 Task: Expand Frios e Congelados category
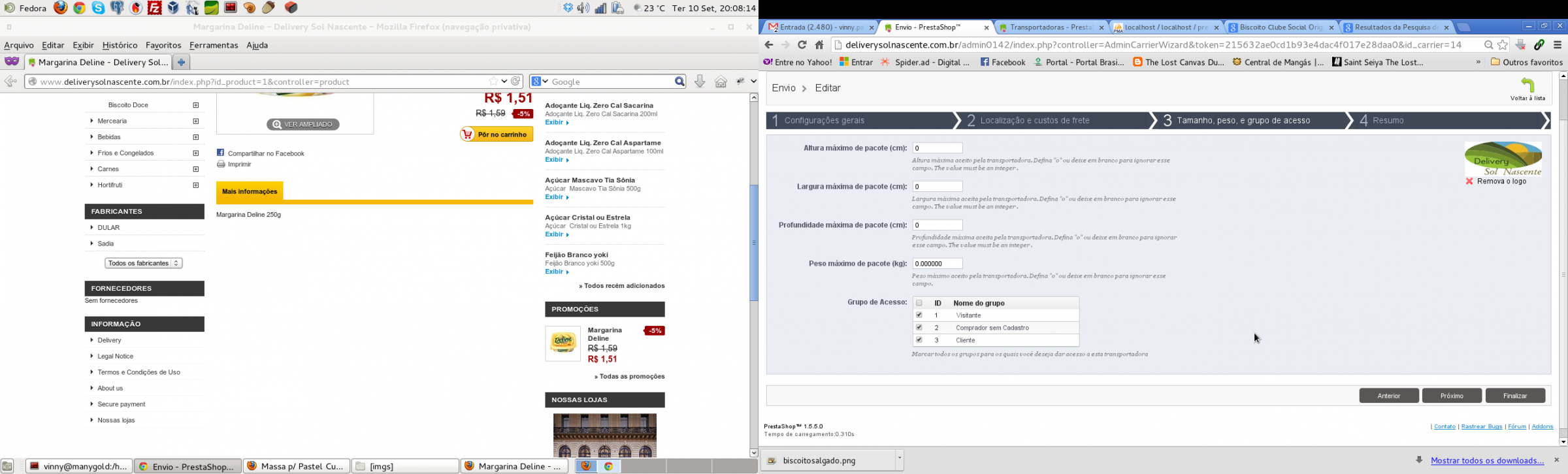coord(196,153)
